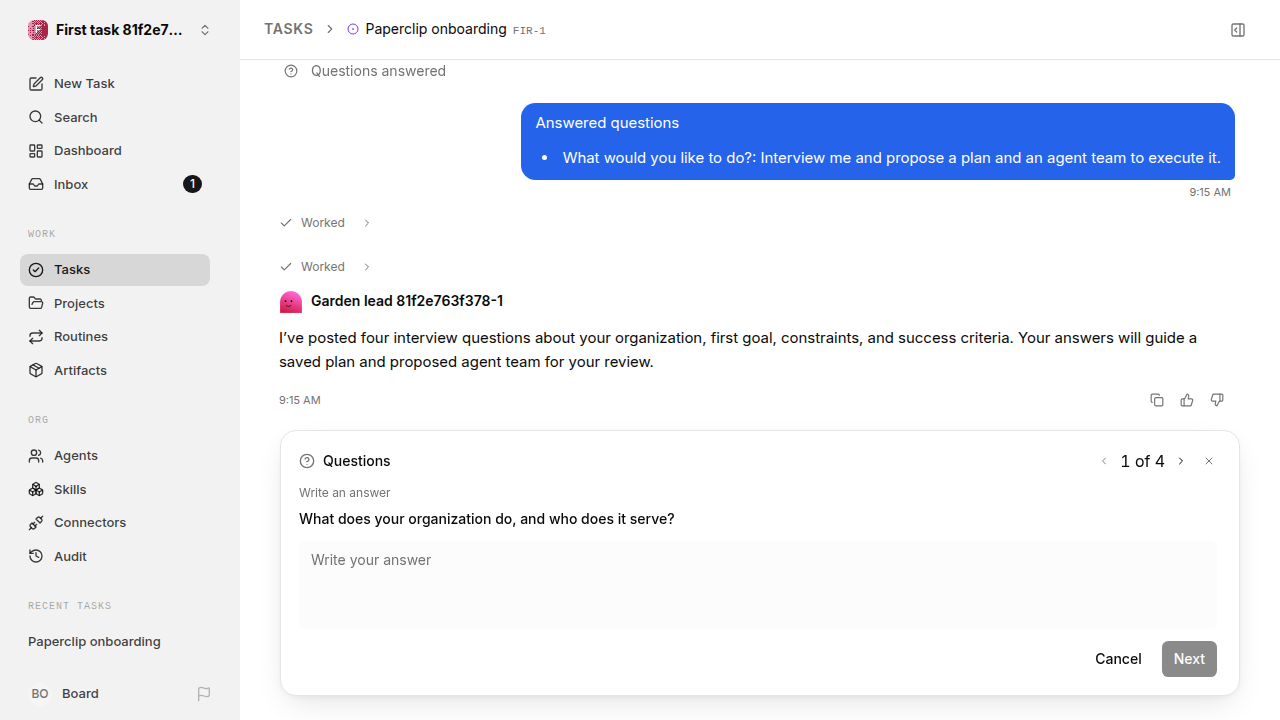The image size is (1280, 720).
Task: Click the Artifacts cube icon
Action: (36, 370)
